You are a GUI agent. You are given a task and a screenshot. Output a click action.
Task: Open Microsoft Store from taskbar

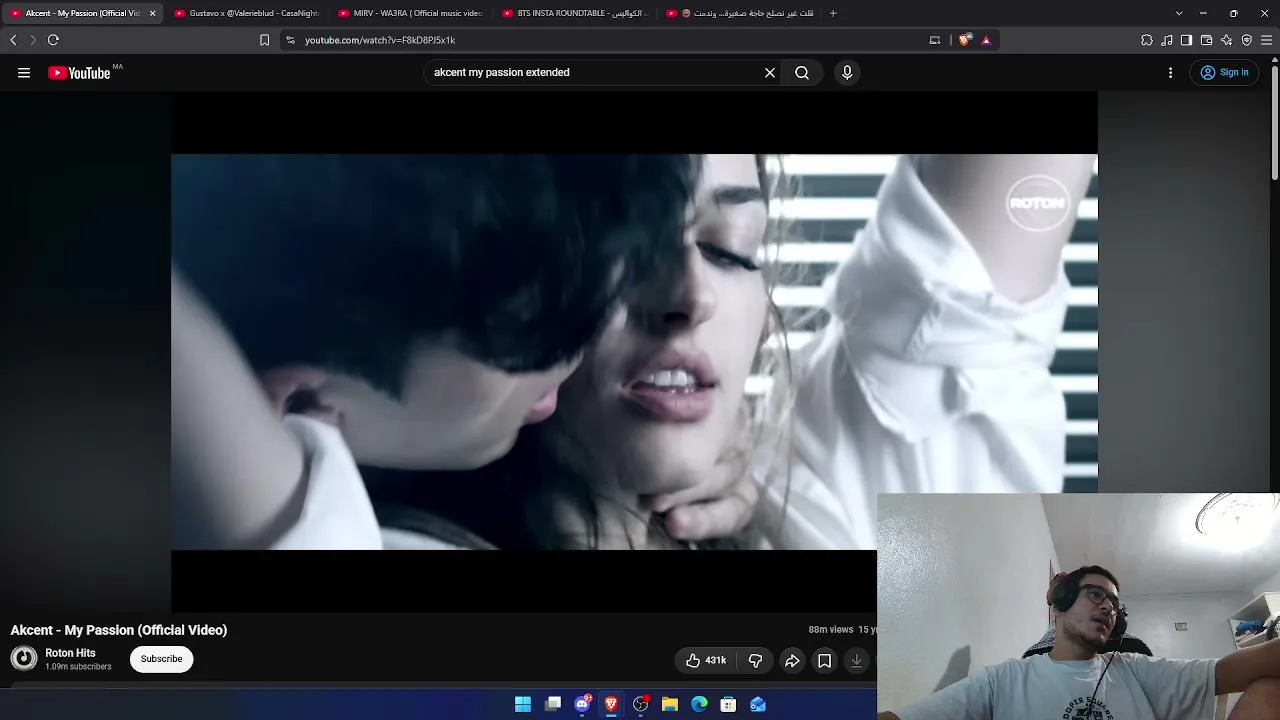pos(728,704)
